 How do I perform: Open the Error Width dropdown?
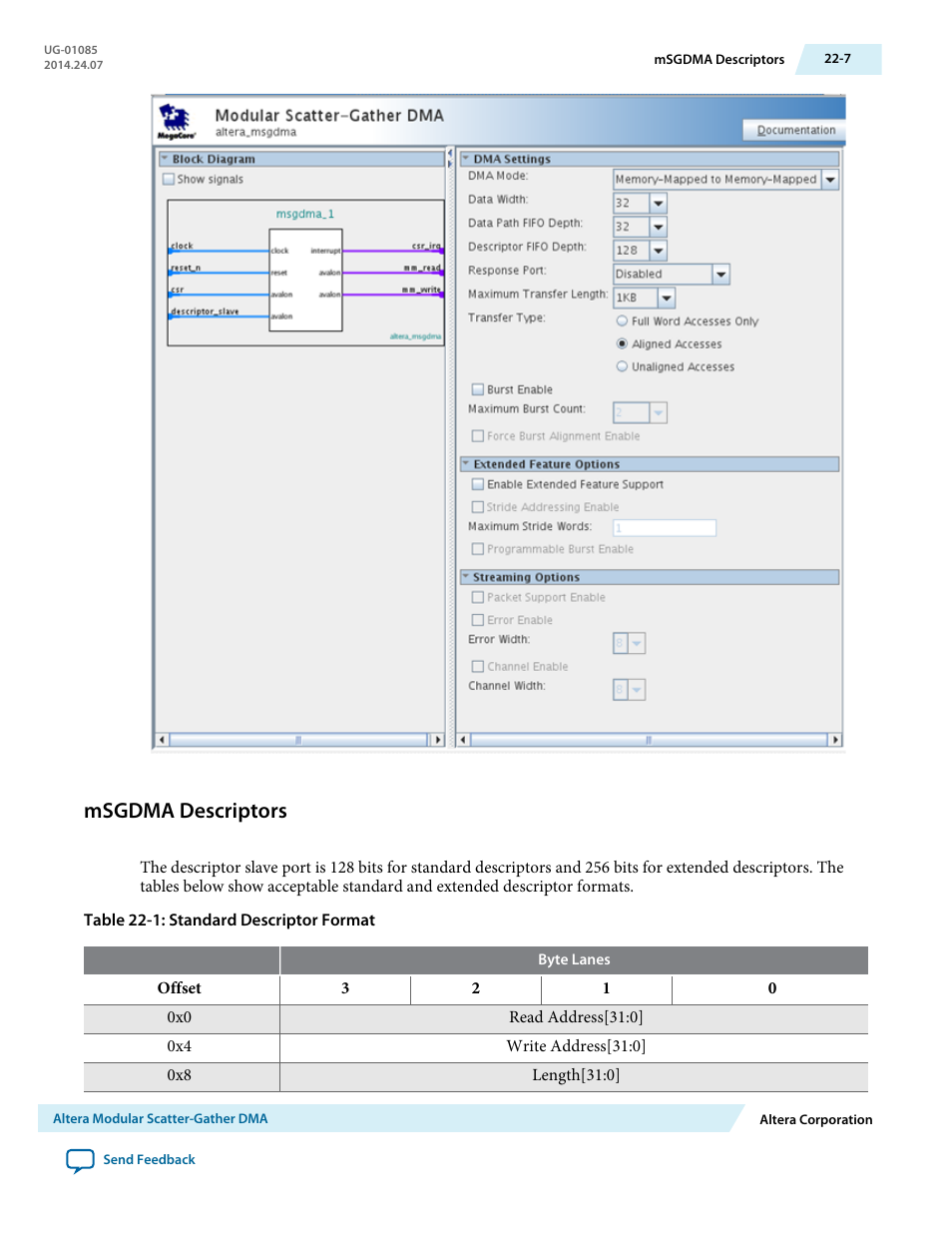(637, 643)
